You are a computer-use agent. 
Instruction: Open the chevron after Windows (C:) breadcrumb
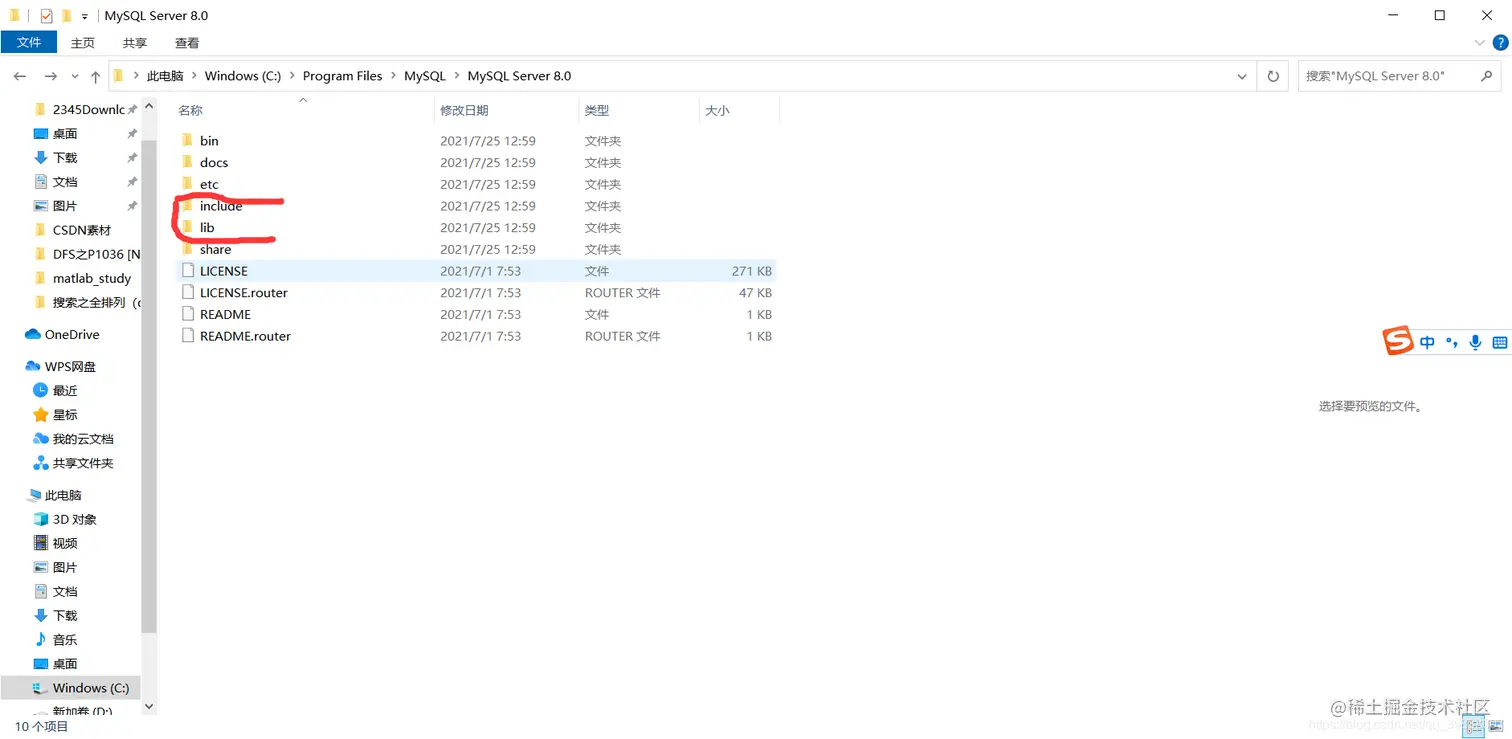coord(292,76)
